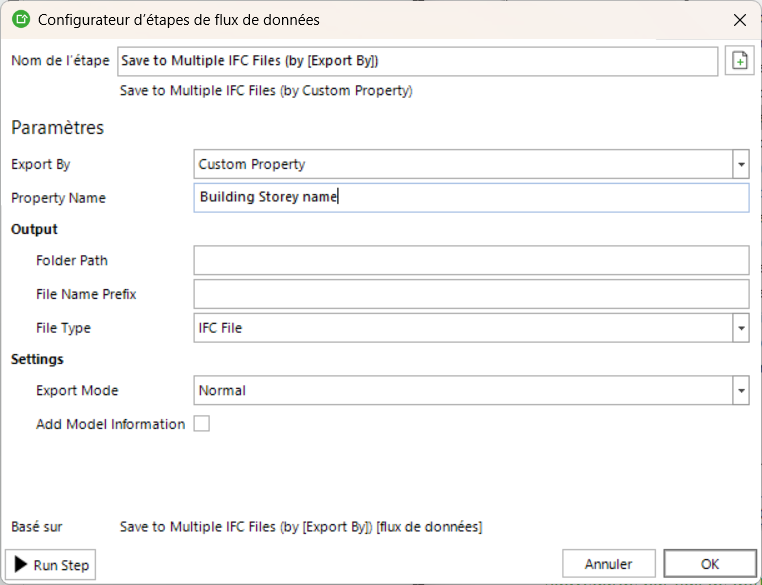Image resolution: width=762 pixels, height=585 pixels.
Task: Click the Normal export mode combo box value
Action: 462,391
